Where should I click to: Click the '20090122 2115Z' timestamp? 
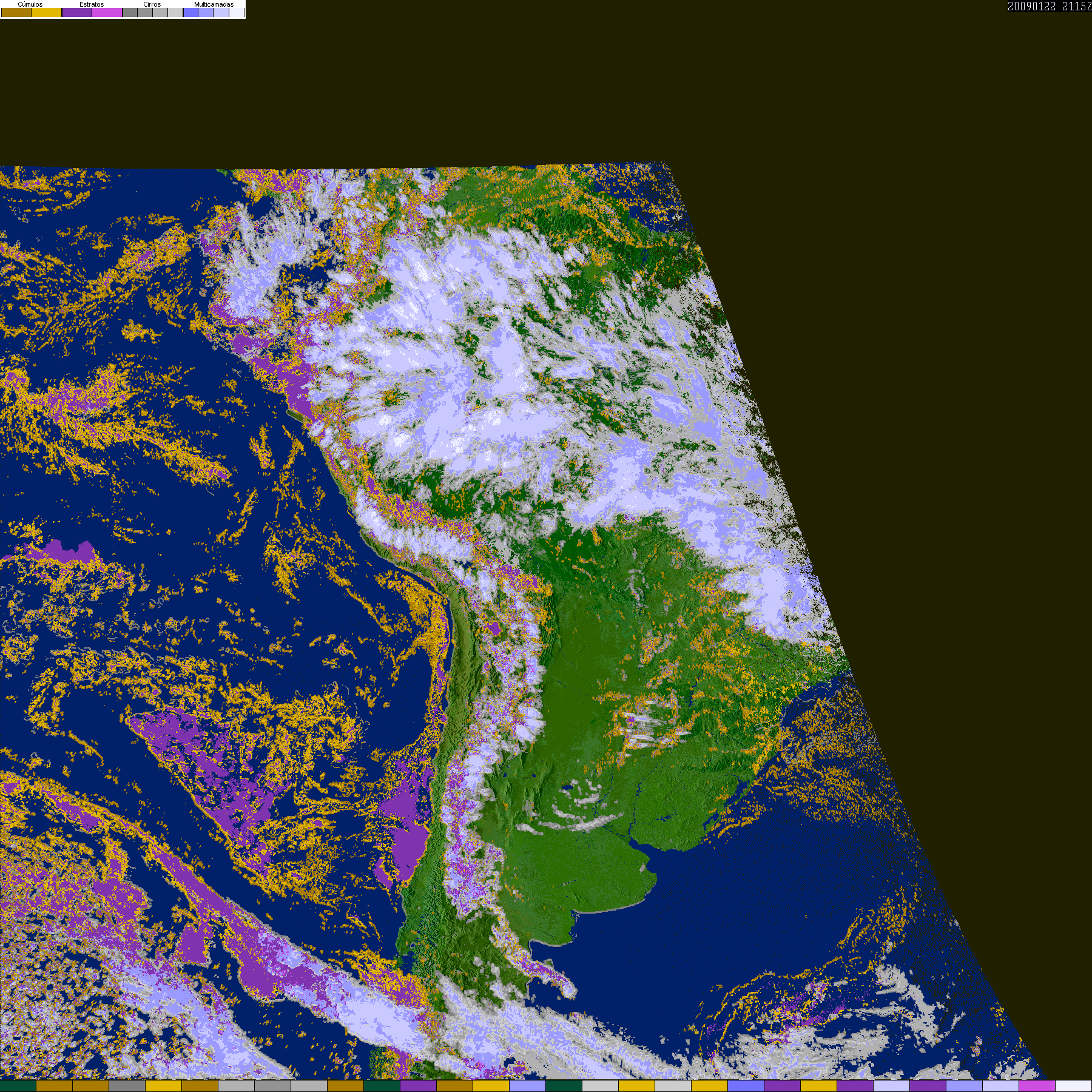point(1050,6)
